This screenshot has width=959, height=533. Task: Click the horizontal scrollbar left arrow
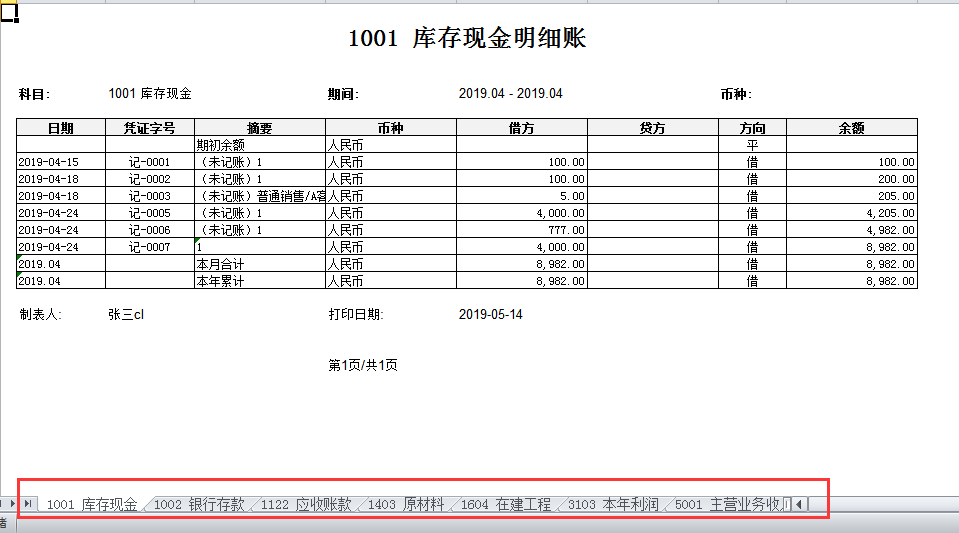[x=800, y=504]
